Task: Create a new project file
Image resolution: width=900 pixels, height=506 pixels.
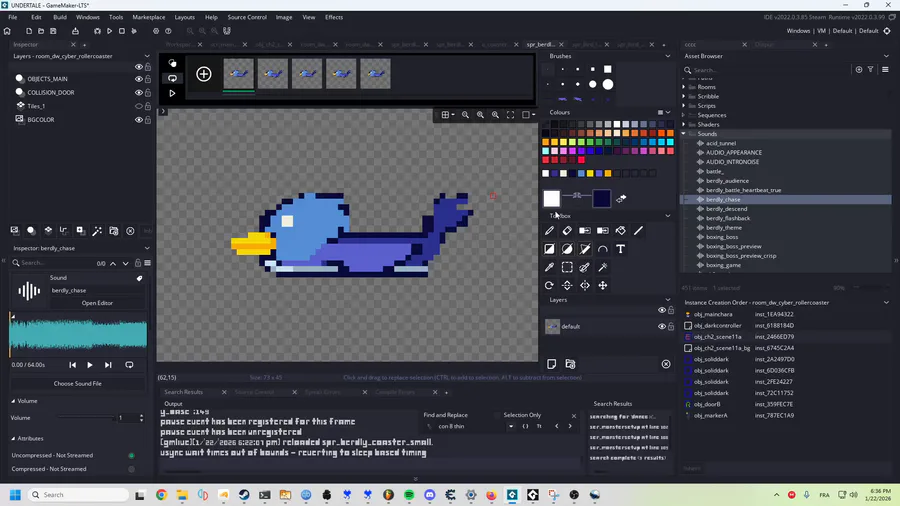Action: coord(29,31)
